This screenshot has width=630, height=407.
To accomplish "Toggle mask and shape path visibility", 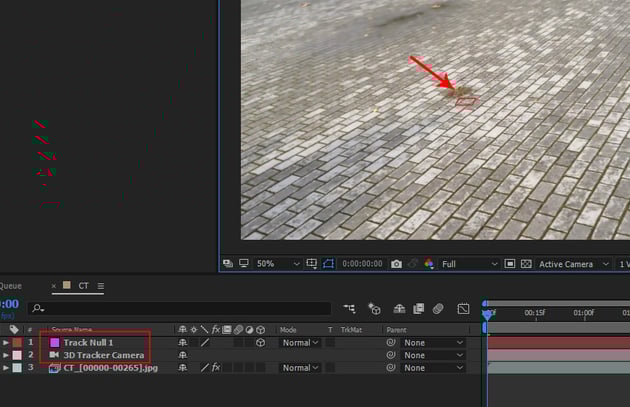I will 328,264.
